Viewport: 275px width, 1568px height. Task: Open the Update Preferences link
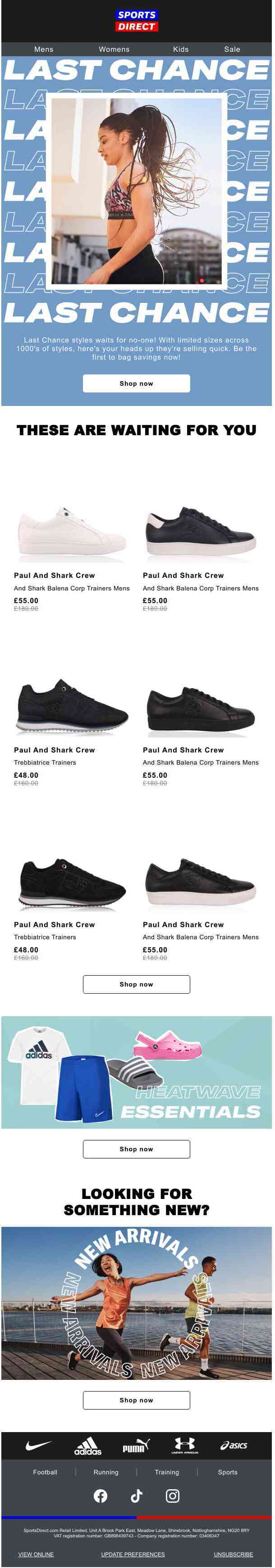[133, 1554]
